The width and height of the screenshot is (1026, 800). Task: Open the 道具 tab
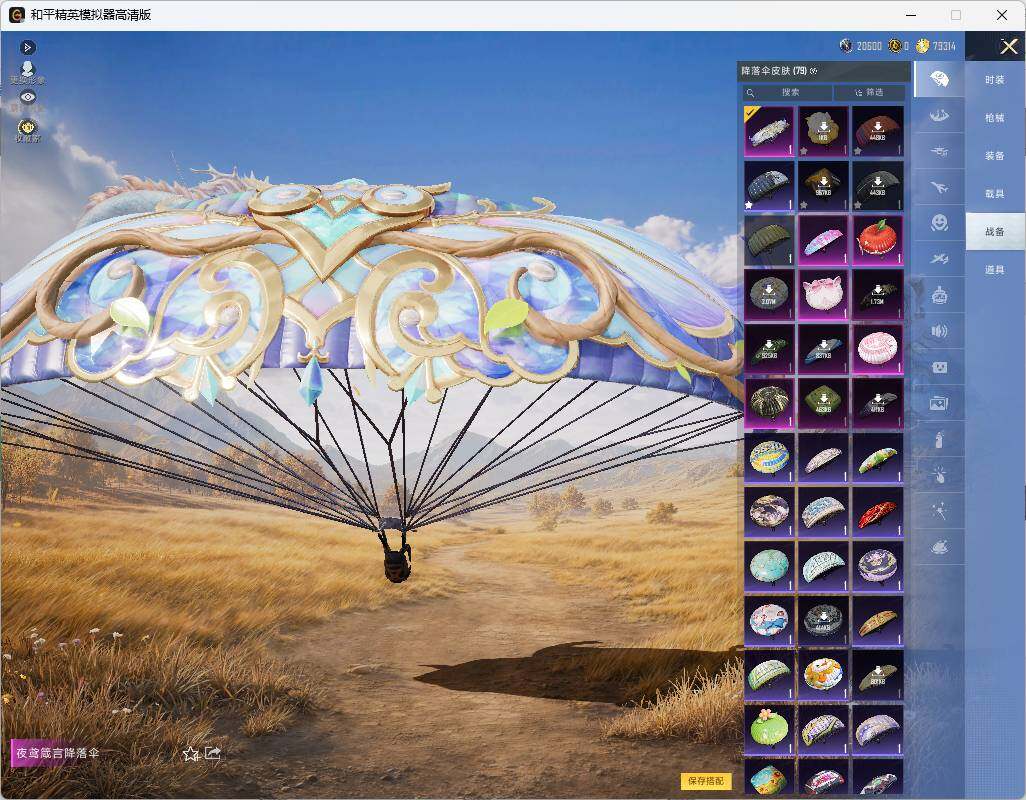[x=995, y=270]
